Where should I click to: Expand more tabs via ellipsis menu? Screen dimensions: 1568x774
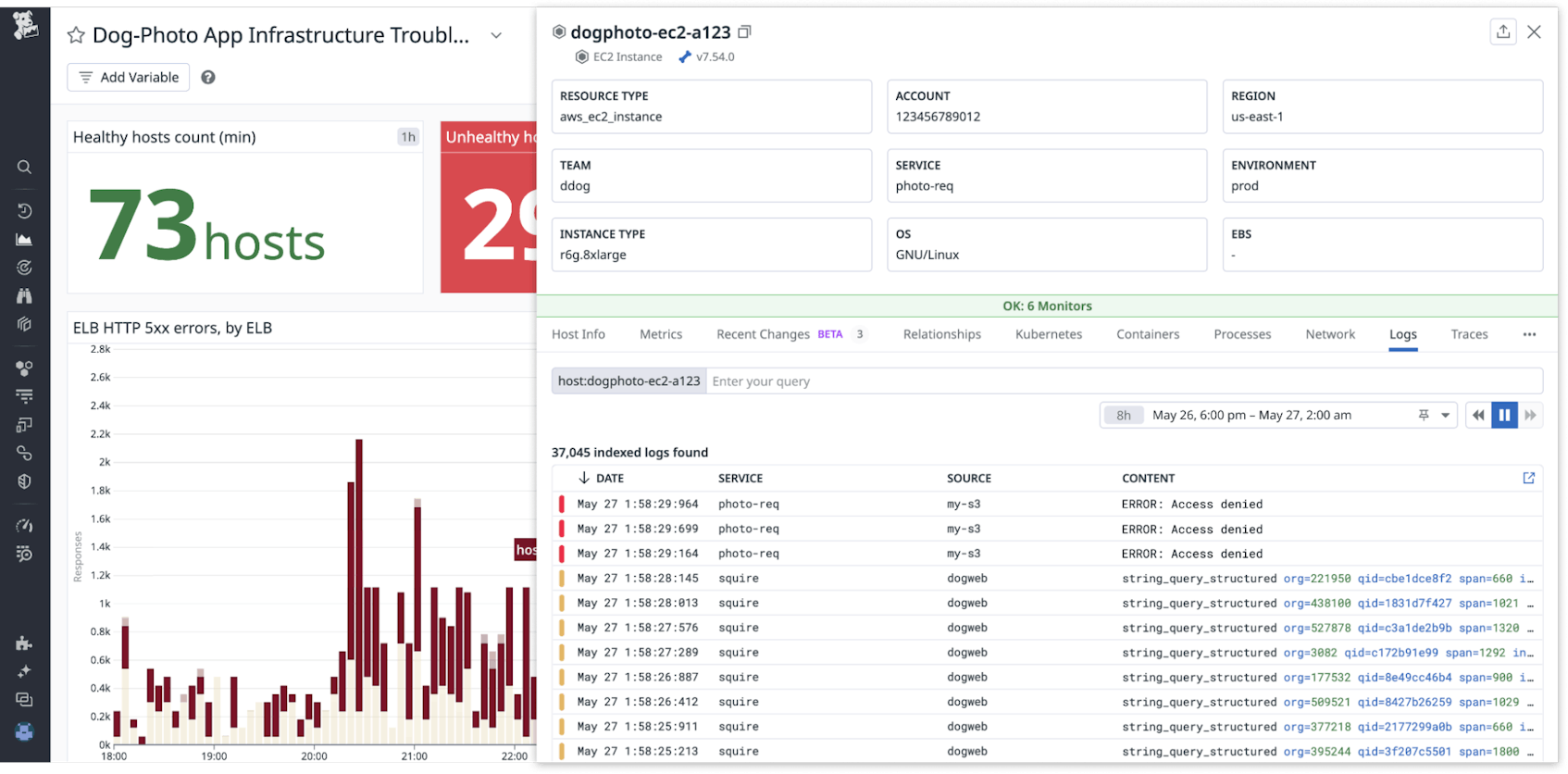pos(1529,335)
